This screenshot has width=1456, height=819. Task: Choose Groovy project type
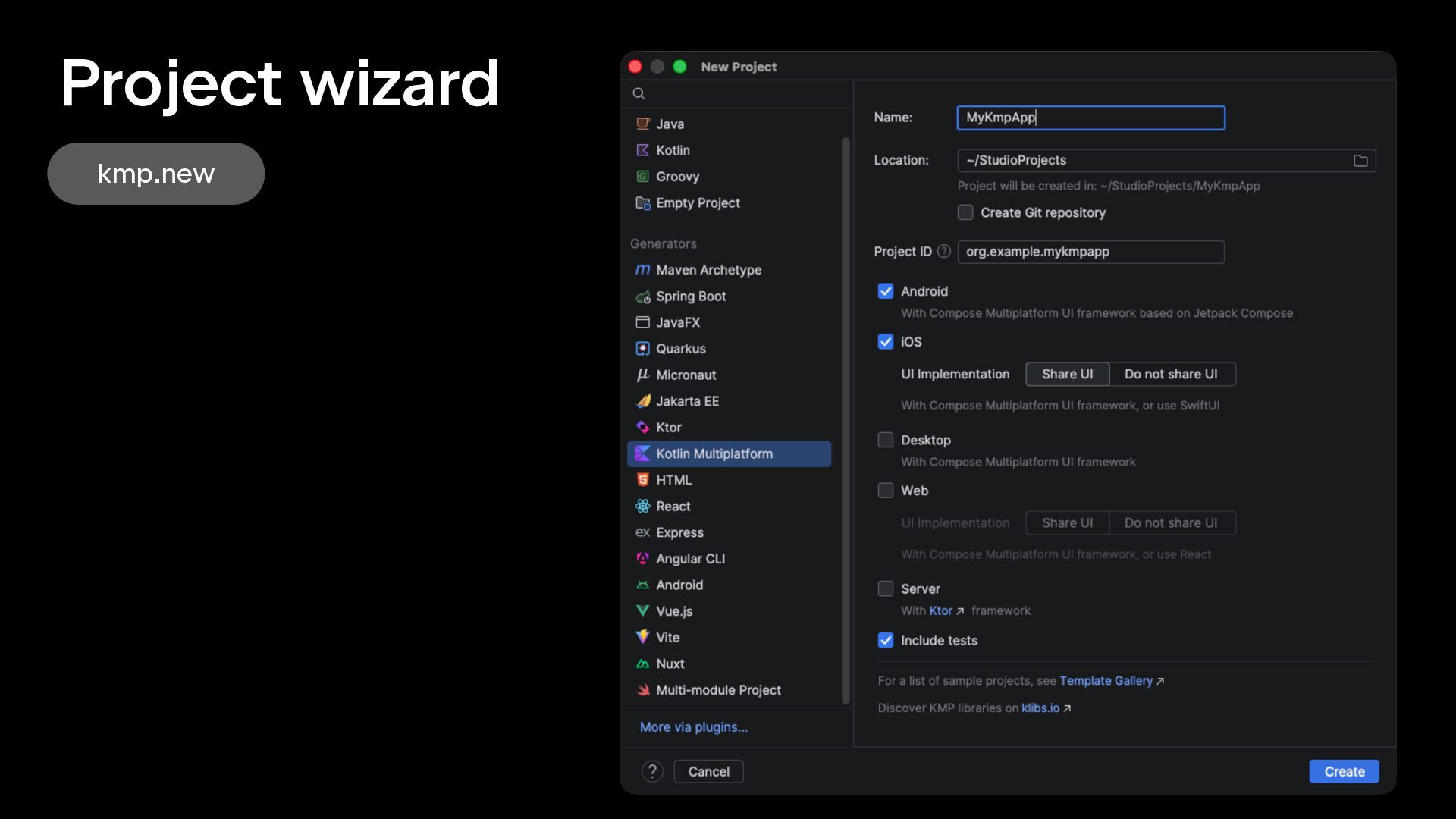tap(730, 177)
